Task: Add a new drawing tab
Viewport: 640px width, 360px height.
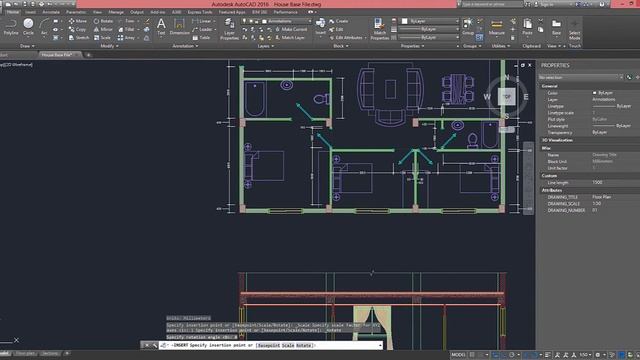Action: pyautogui.click(x=88, y=55)
